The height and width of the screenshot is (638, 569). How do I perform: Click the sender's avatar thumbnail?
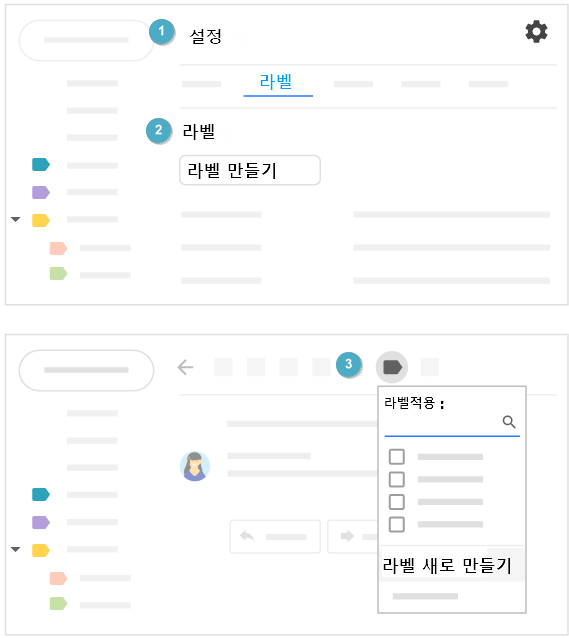195,466
